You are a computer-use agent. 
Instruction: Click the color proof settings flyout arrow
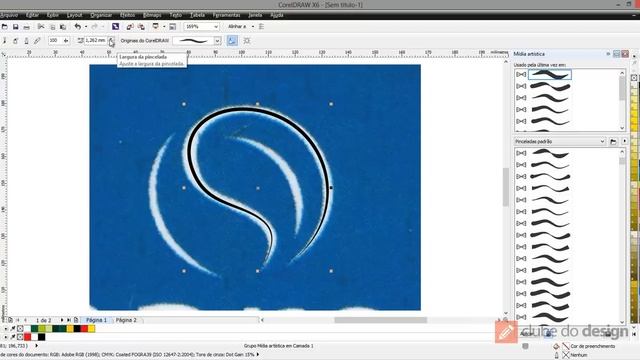coord(258,355)
